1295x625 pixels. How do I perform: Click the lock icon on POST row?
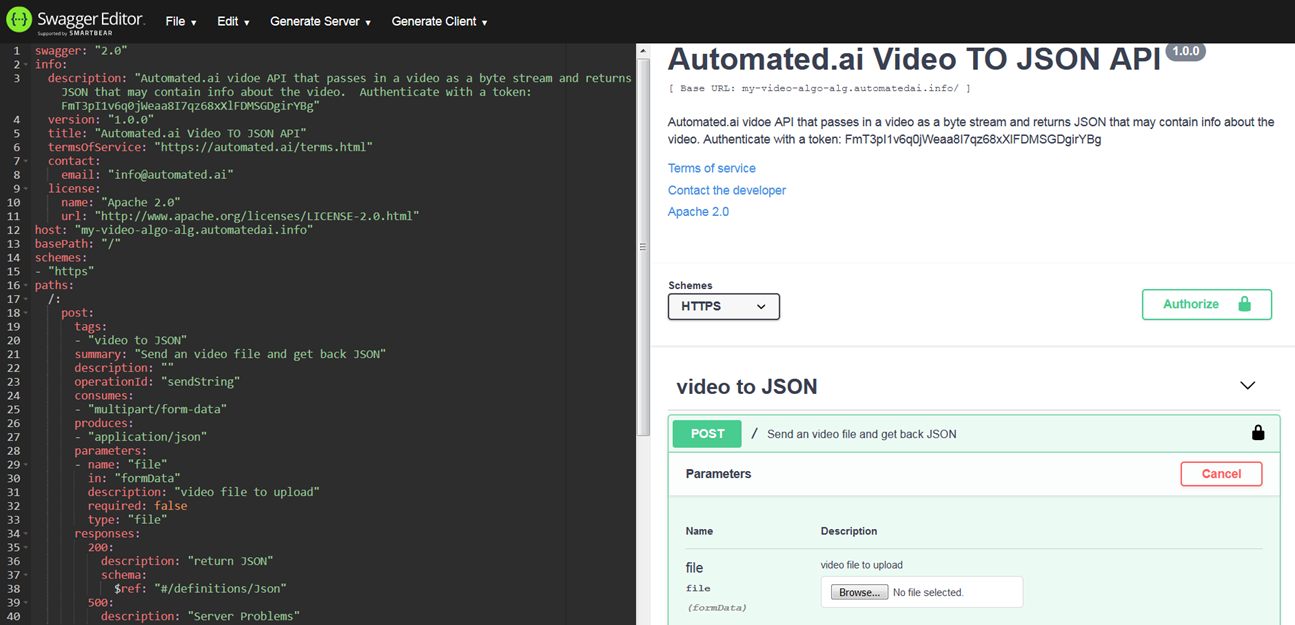click(1258, 433)
